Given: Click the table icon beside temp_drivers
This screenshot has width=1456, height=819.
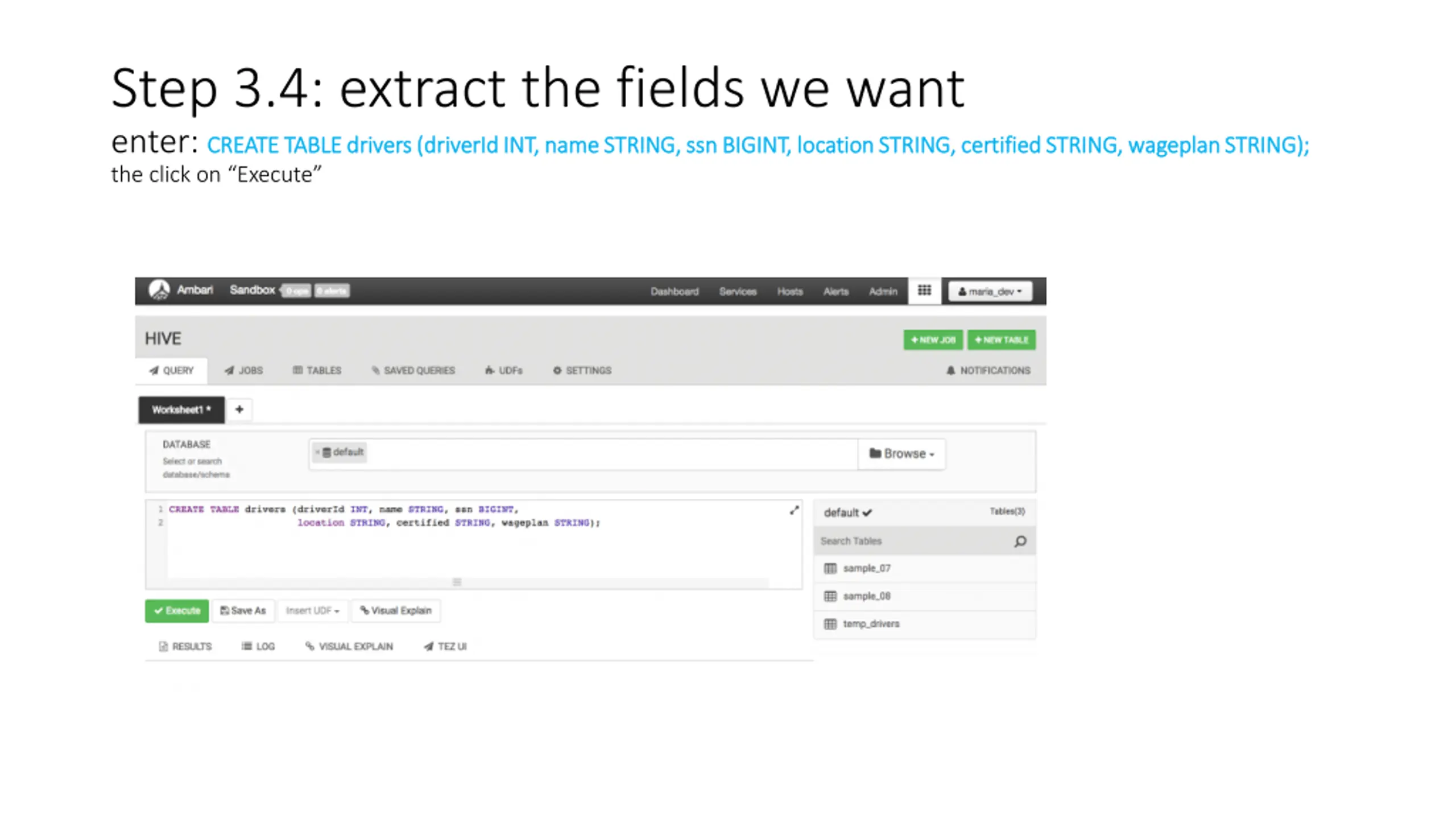Looking at the screenshot, I should (x=830, y=624).
